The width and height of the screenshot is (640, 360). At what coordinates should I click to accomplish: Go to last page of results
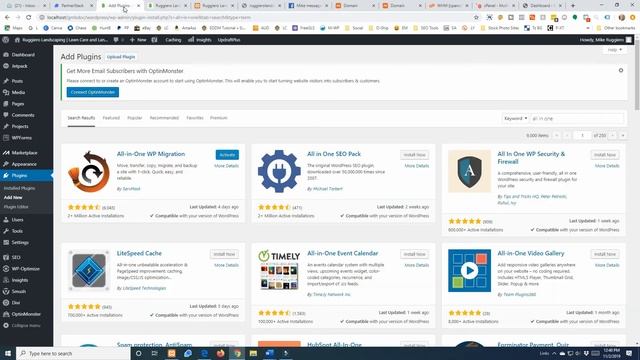click(623, 136)
